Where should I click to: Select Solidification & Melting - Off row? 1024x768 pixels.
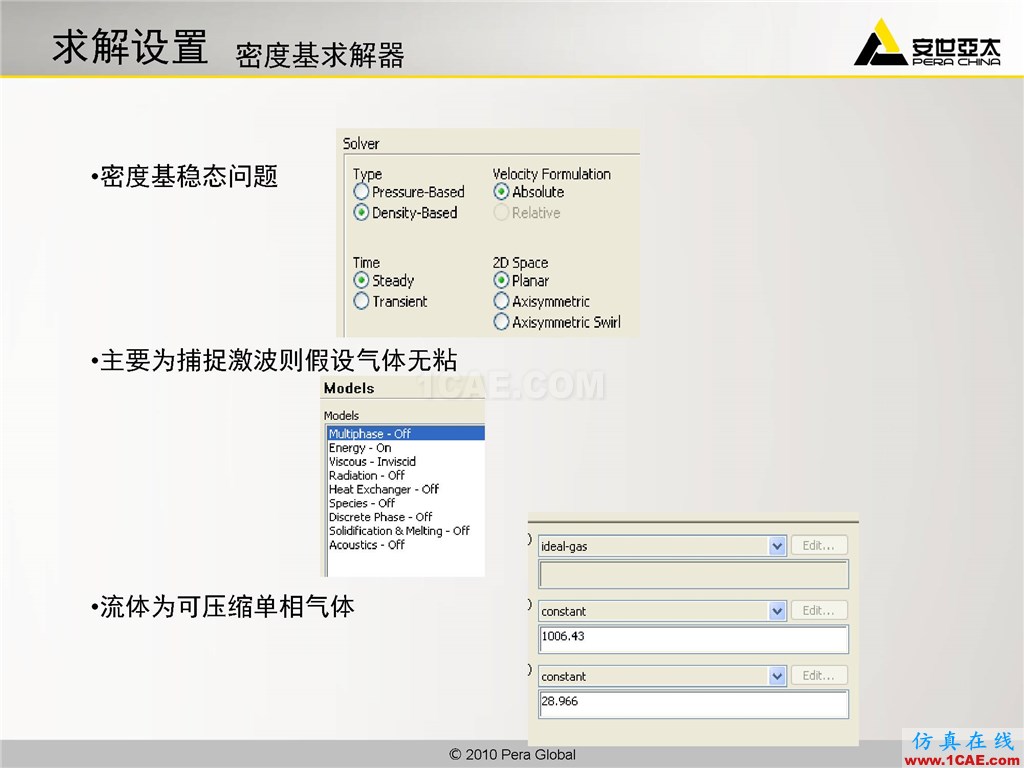[x=406, y=531]
